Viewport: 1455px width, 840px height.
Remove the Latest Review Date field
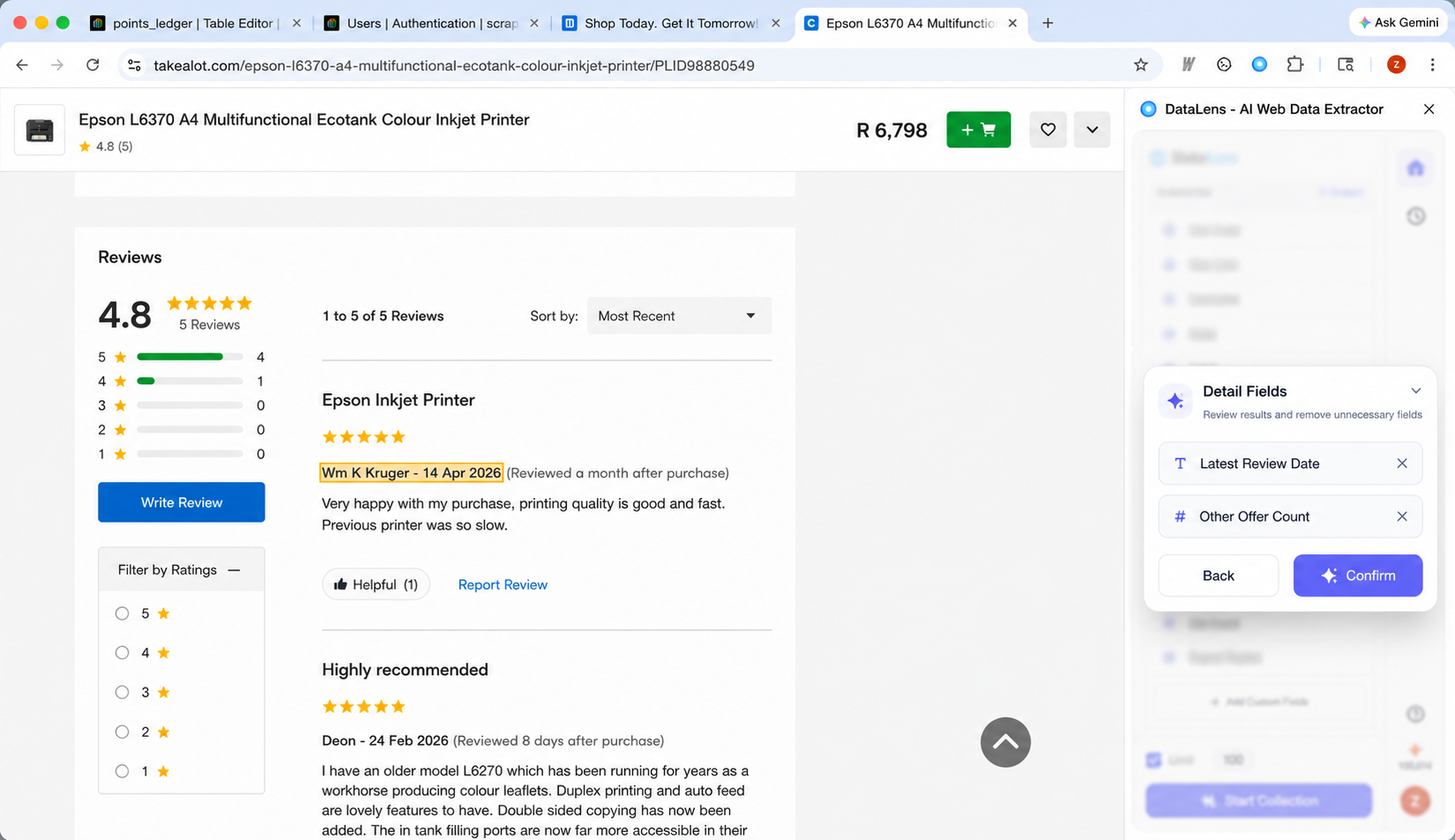(1402, 464)
